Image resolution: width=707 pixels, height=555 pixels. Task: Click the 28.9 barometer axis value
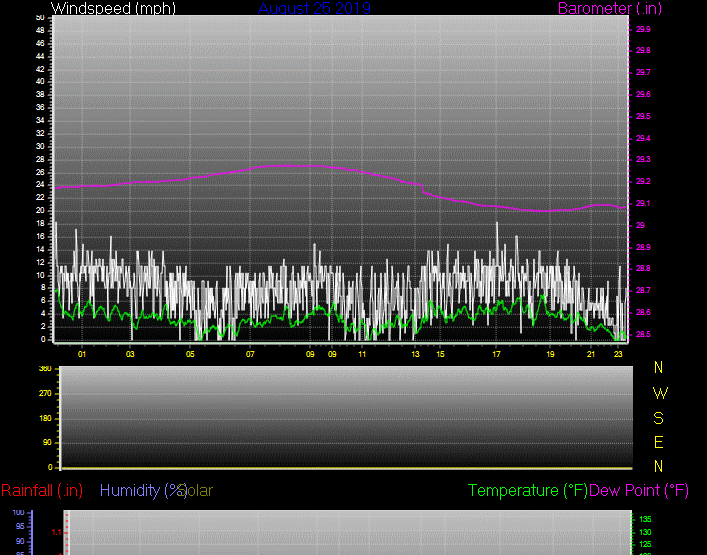pos(643,248)
